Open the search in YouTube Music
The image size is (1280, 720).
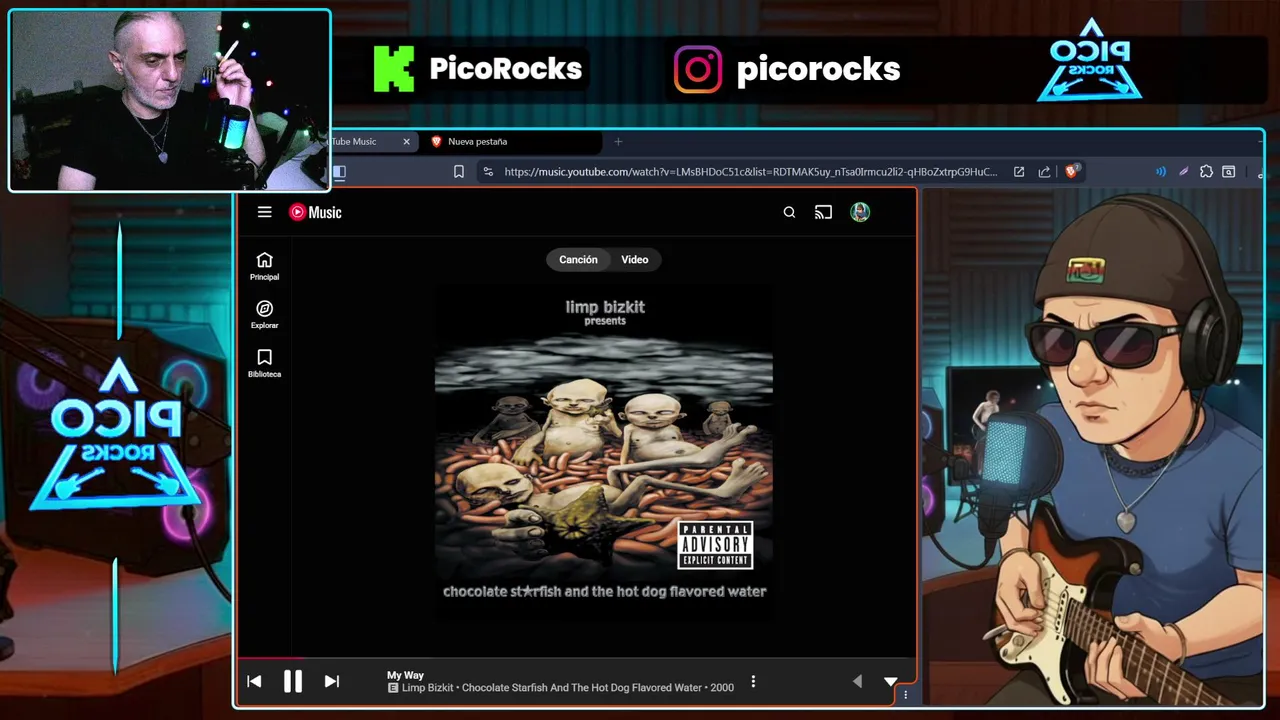tap(789, 212)
